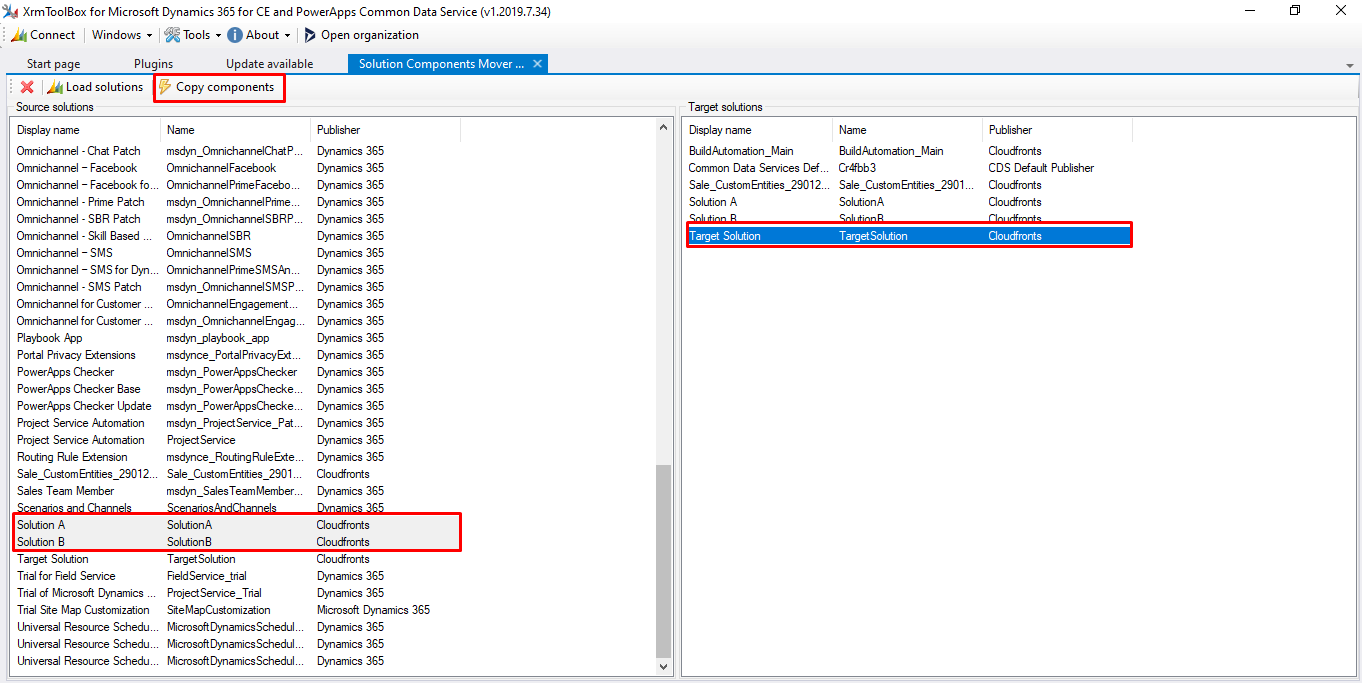The width and height of the screenshot is (1362, 683).
Task: Select Target Solution in source solutions
Action: (235, 559)
